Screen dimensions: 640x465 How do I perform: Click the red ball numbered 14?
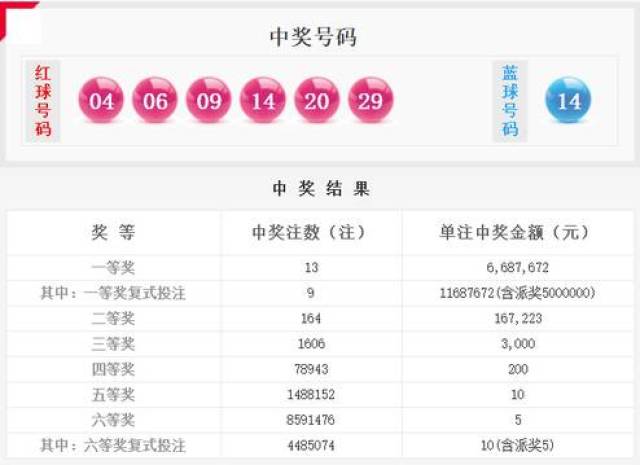(262, 100)
